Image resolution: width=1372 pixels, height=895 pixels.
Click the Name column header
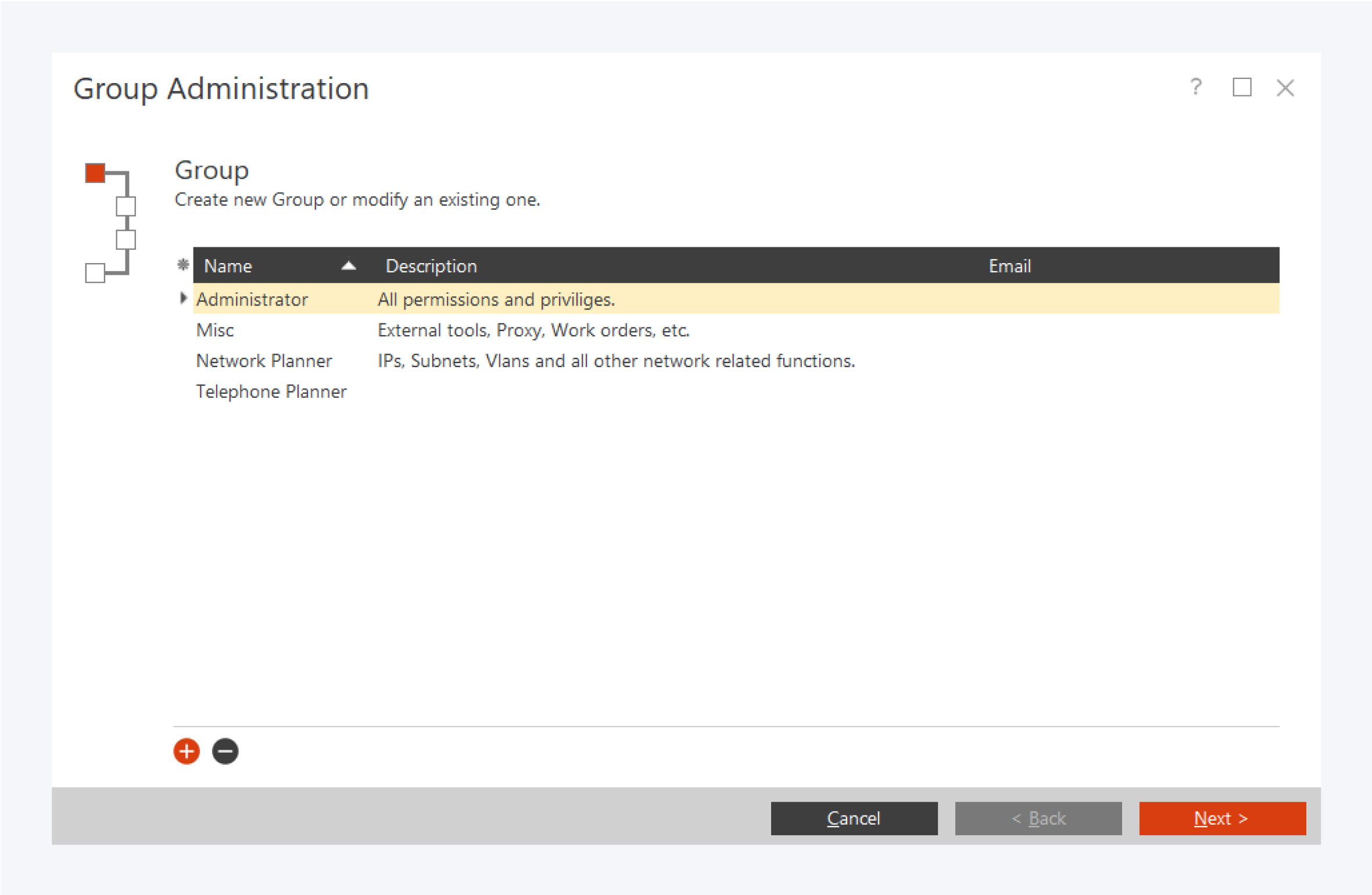point(228,265)
